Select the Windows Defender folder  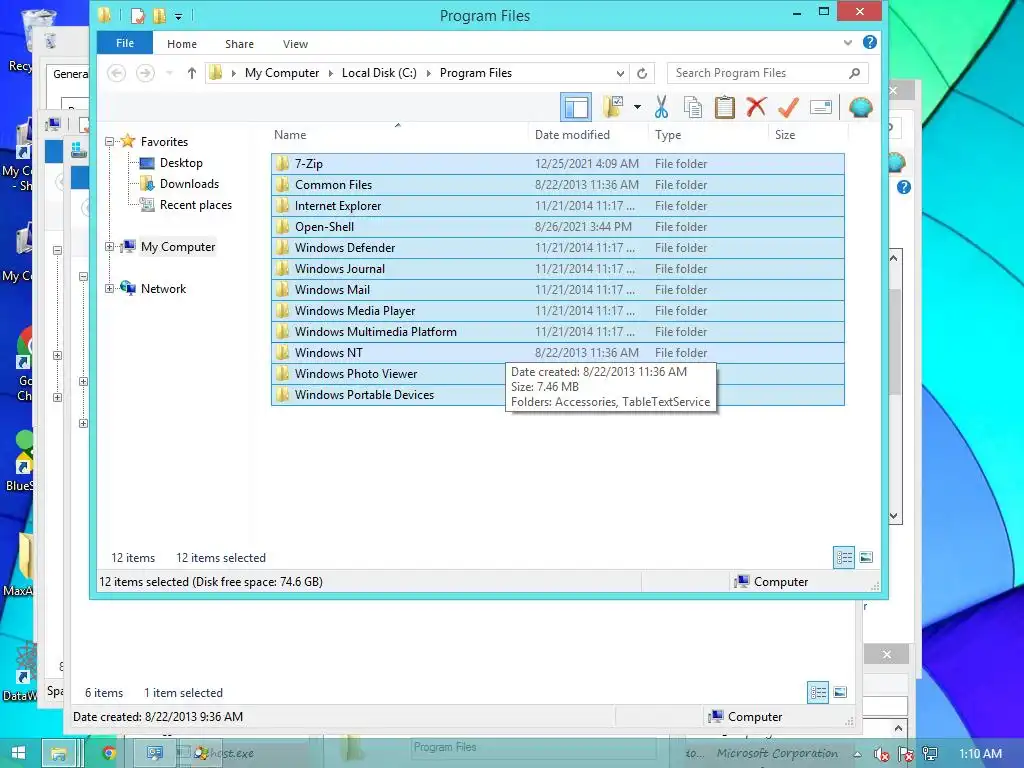click(x=558, y=248)
